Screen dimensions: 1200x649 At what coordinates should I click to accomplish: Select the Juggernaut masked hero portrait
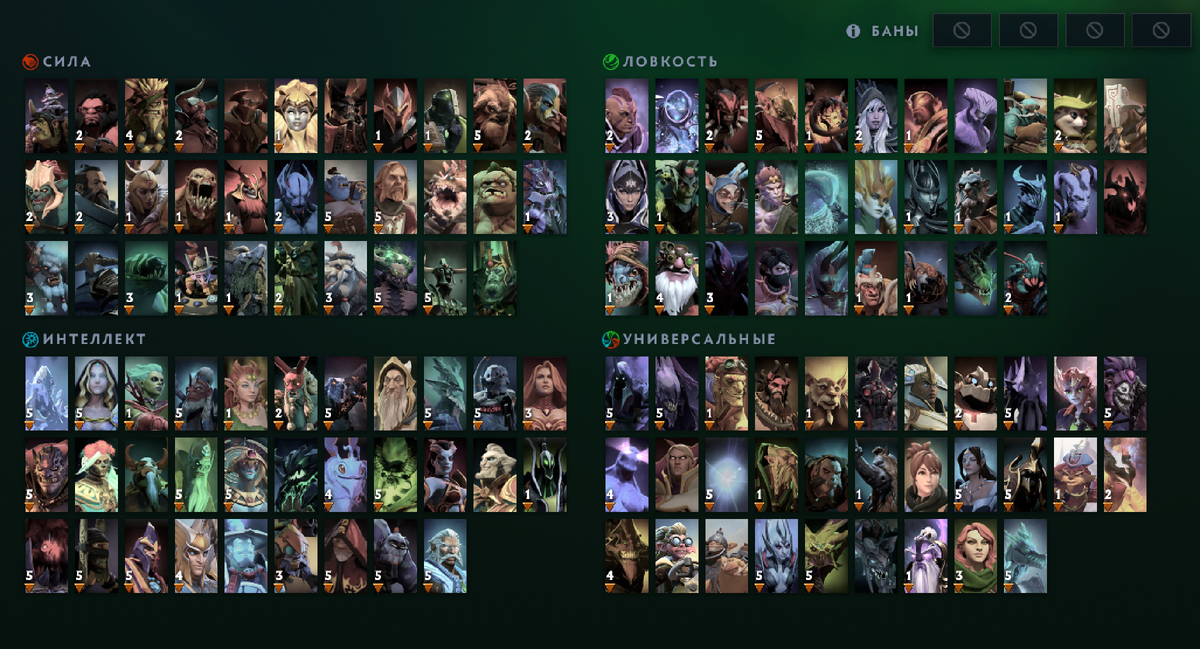click(1127, 114)
